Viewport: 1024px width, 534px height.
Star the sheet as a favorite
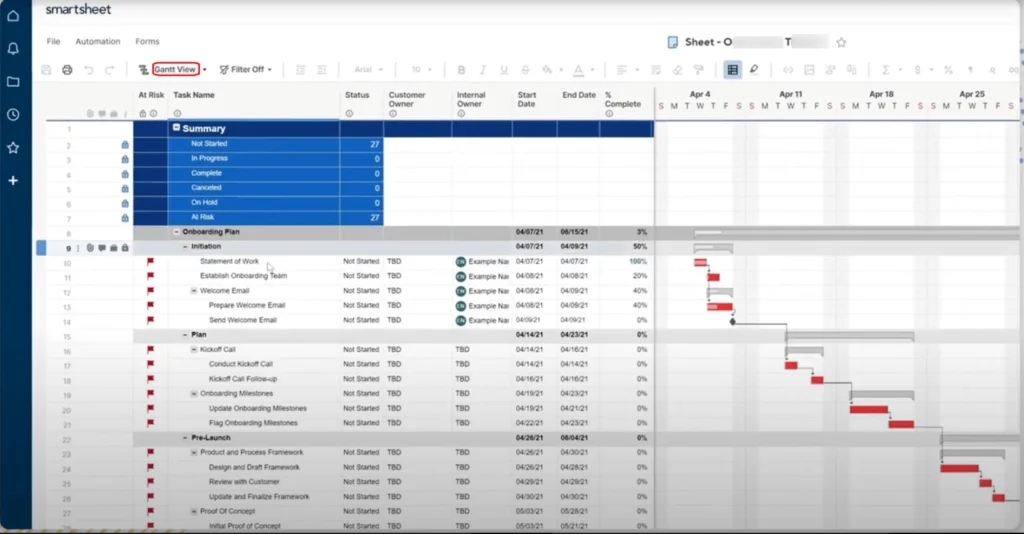point(841,42)
